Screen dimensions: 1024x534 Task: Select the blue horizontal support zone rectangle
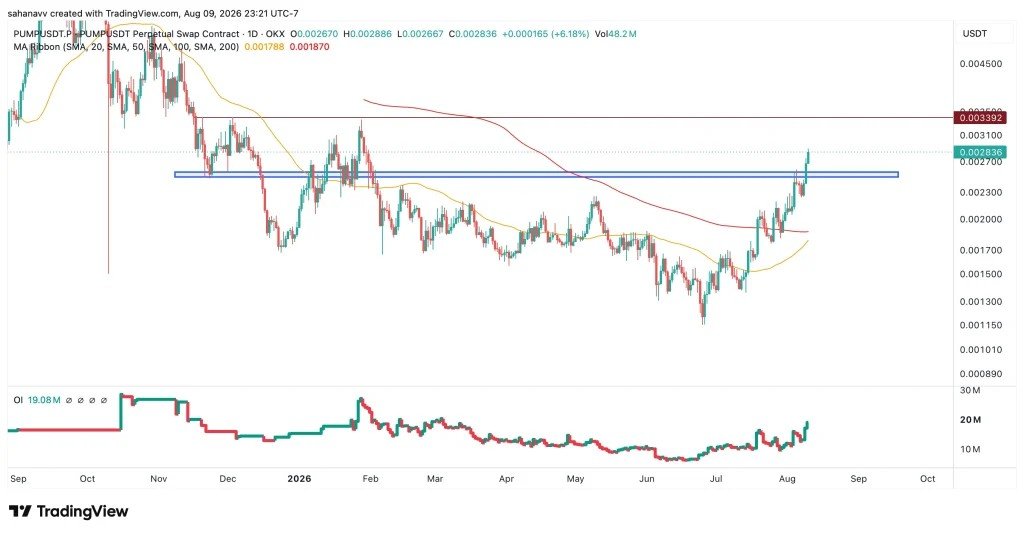[x=536, y=174]
